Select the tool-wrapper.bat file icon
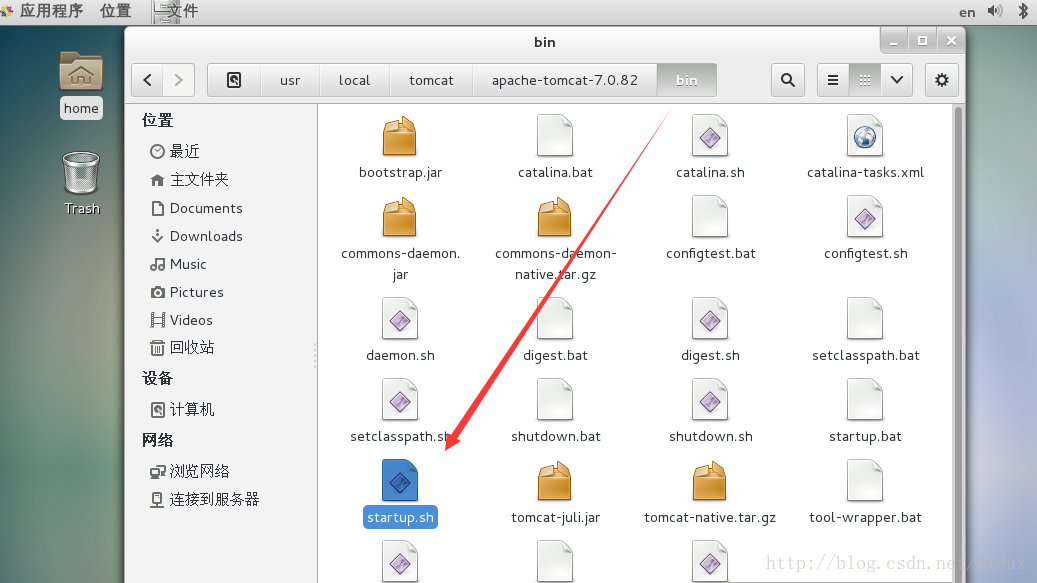The width and height of the screenshot is (1037, 583). click(864, 481)
